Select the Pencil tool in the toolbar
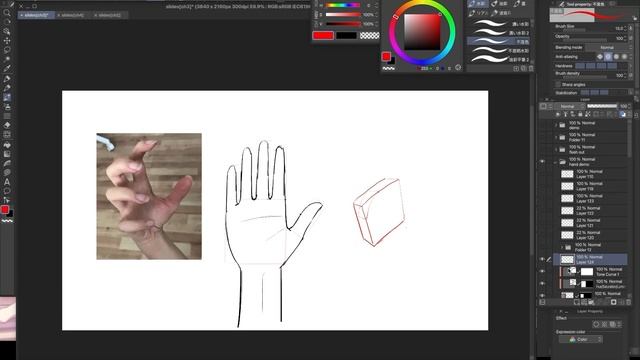 pyautogui.click(x=7, y=88)
